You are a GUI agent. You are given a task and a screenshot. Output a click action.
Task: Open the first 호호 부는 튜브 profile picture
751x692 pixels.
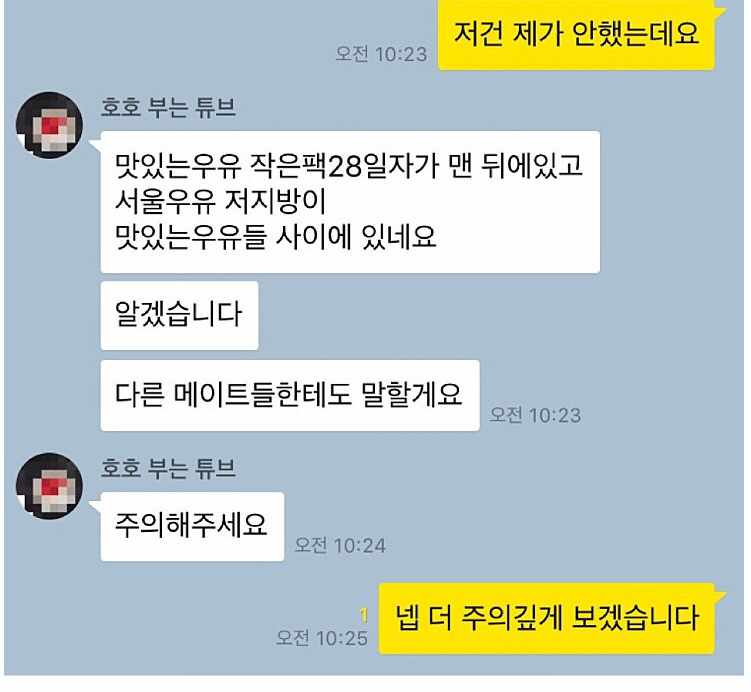coord(49,125)
